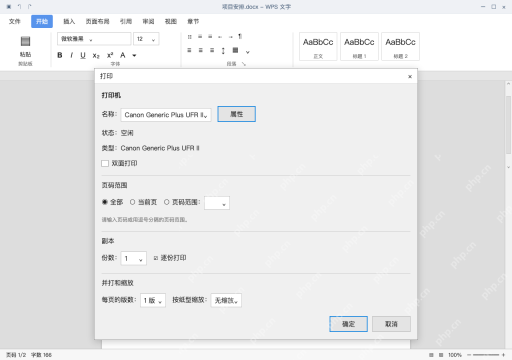Increase paragraph indent with the right-arrow icon
The height and width of the screenshot is (360, 512).
(x=230, y=37)
